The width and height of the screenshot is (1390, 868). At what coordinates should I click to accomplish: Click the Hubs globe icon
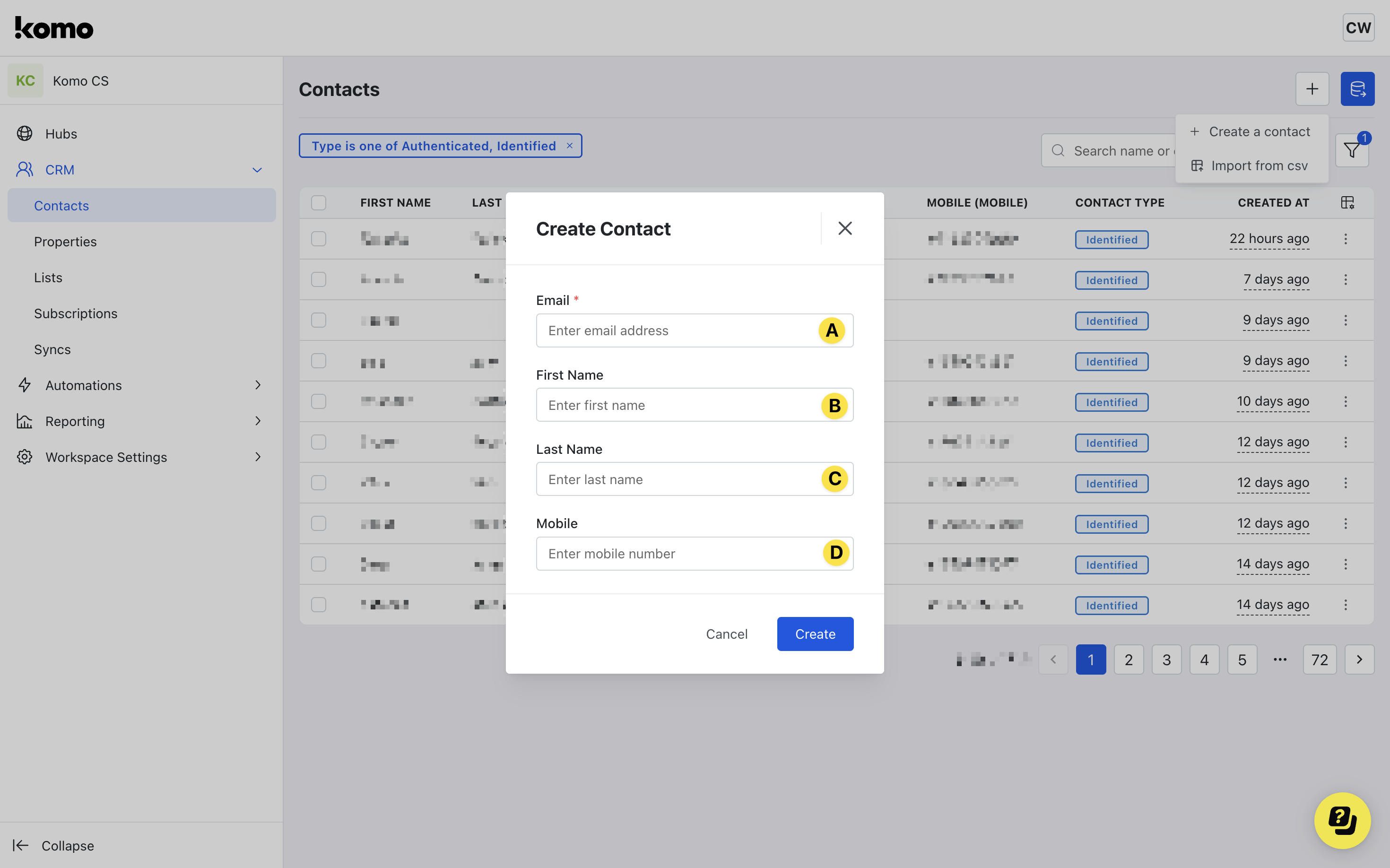(25, 134)
